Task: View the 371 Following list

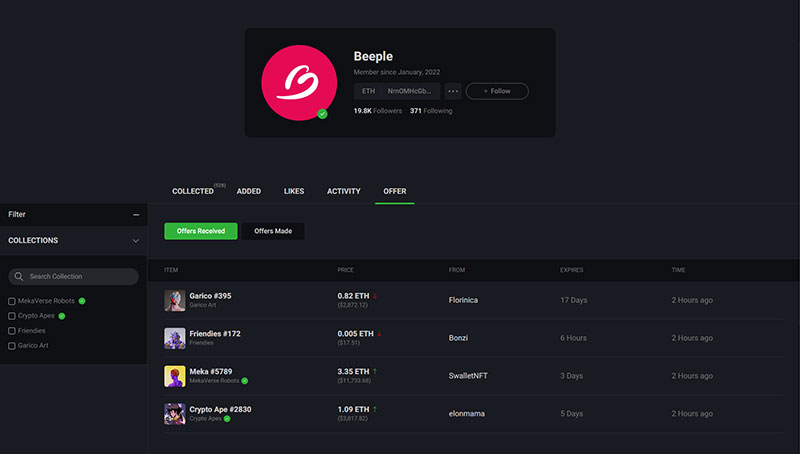Action: (x=431, y=111)
